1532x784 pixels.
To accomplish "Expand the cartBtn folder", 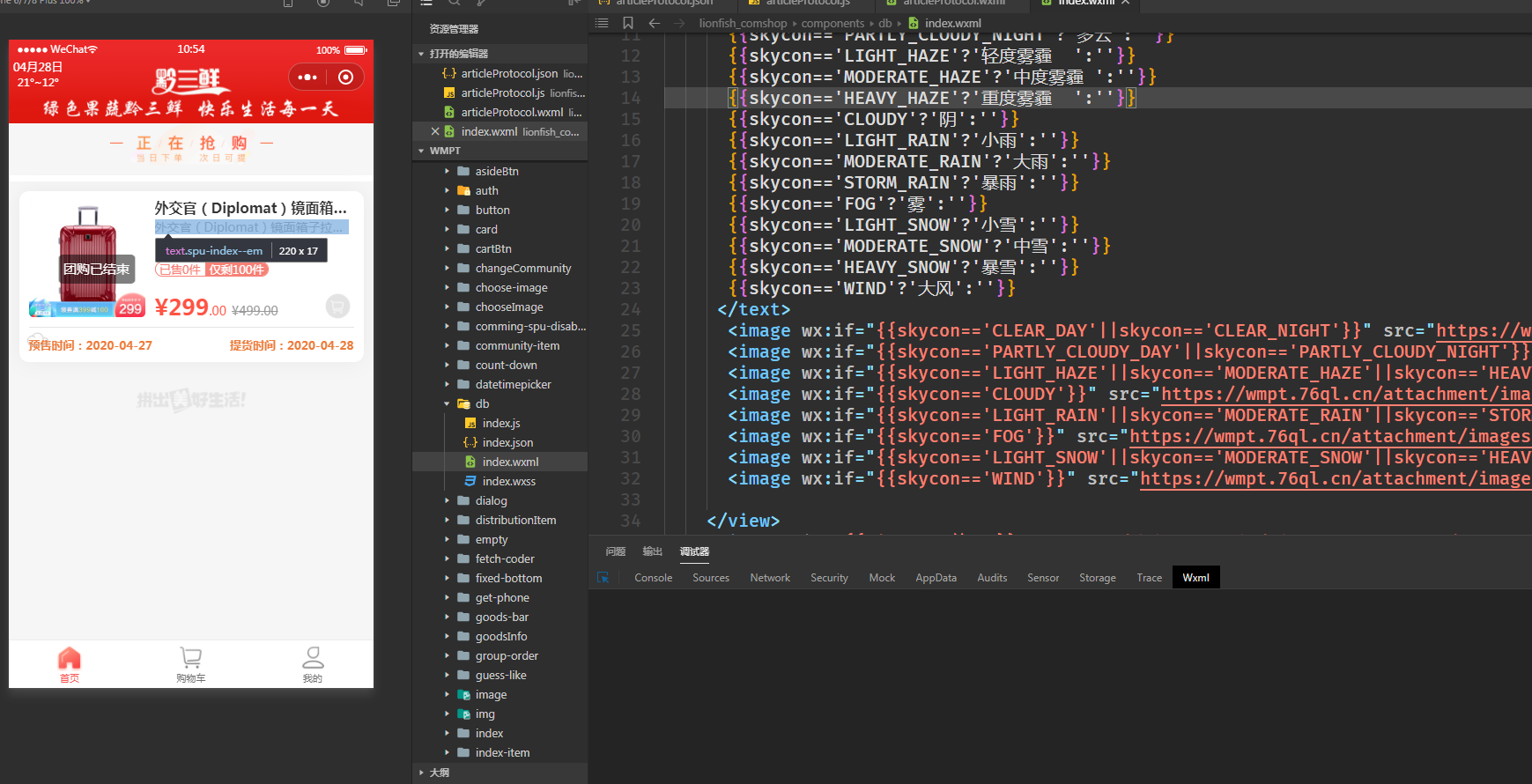I will 448,248.
